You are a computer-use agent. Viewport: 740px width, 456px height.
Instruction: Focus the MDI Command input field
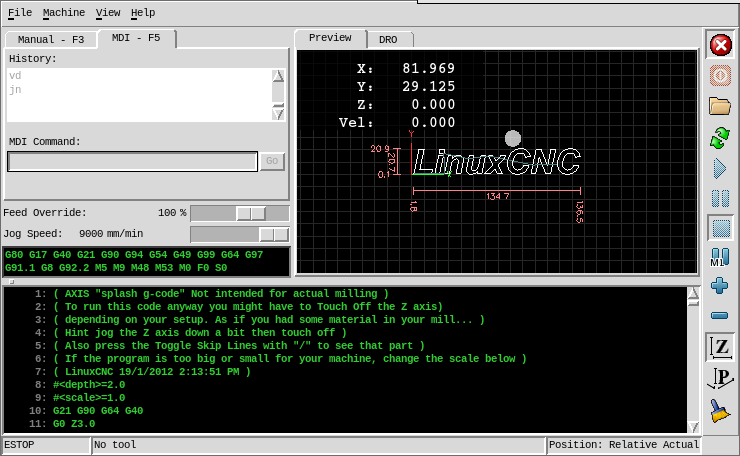pyautogui.click(x=133, y=161)
